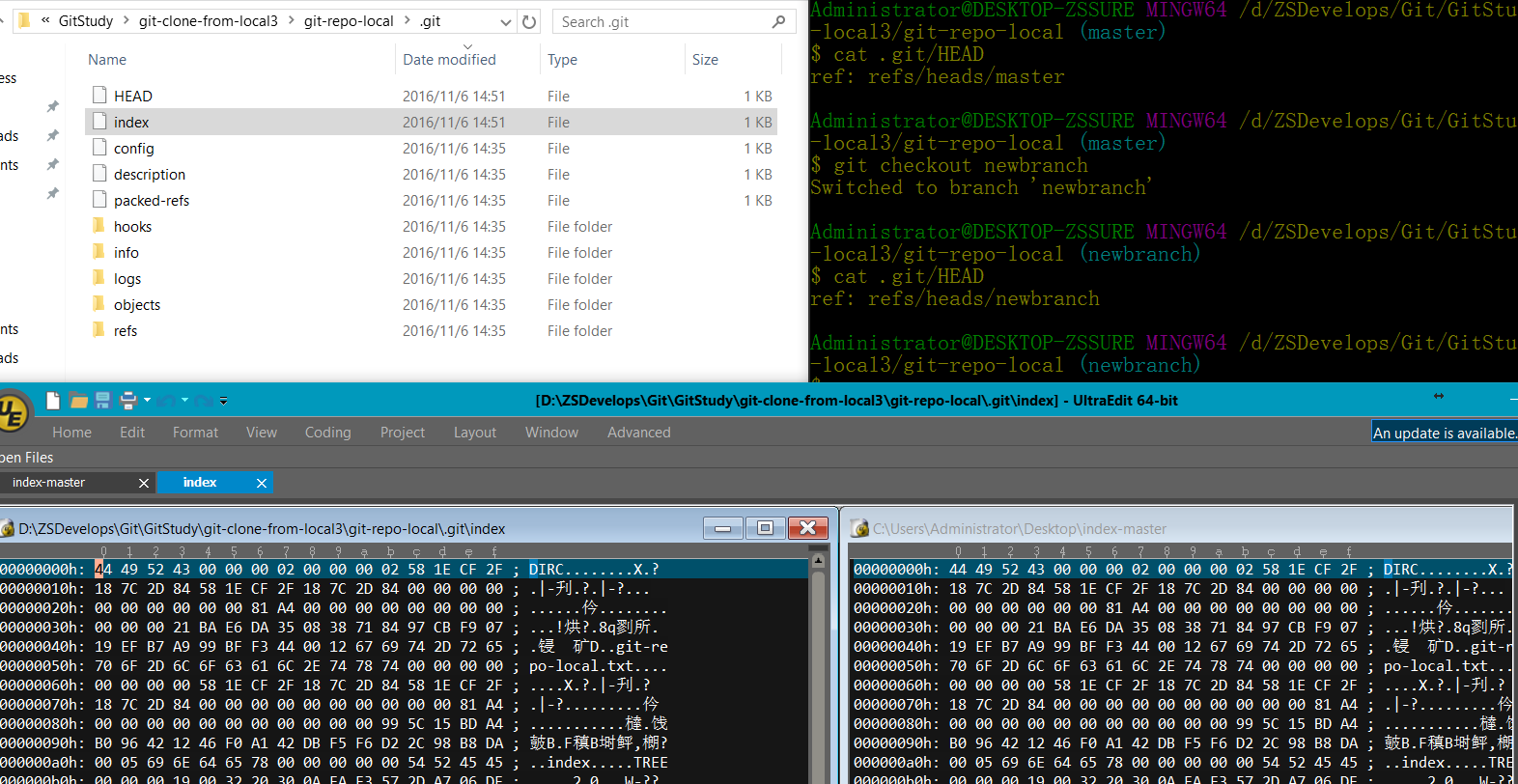Click the config file icon
1518x784 pixels.
click(99, 147)
